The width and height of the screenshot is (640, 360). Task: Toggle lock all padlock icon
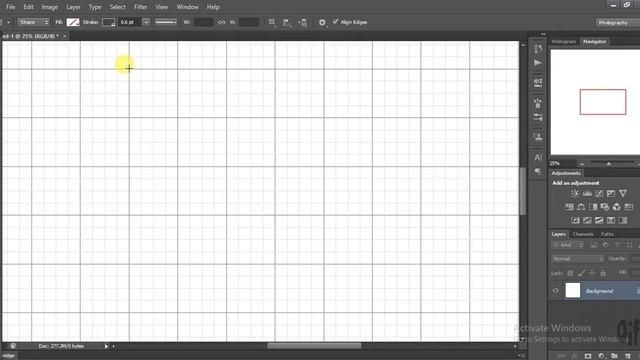pos(603,273)
